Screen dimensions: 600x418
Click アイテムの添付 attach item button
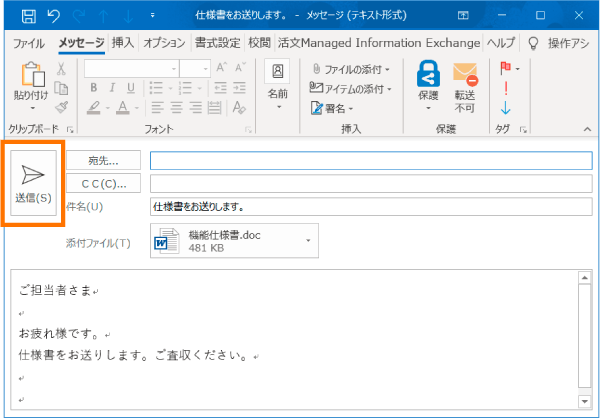tap(351, 89)
